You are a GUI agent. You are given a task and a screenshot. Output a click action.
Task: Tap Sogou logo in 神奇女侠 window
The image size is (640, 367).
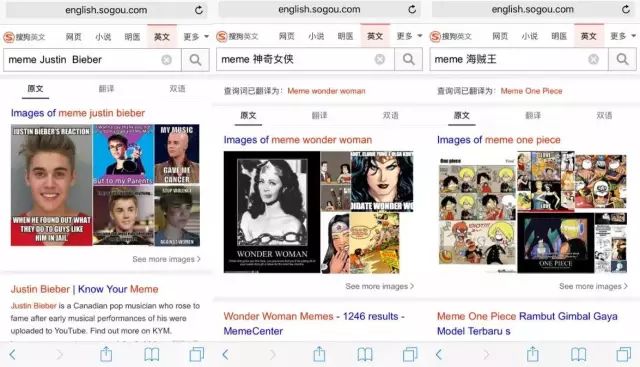(x=237, y=37)
